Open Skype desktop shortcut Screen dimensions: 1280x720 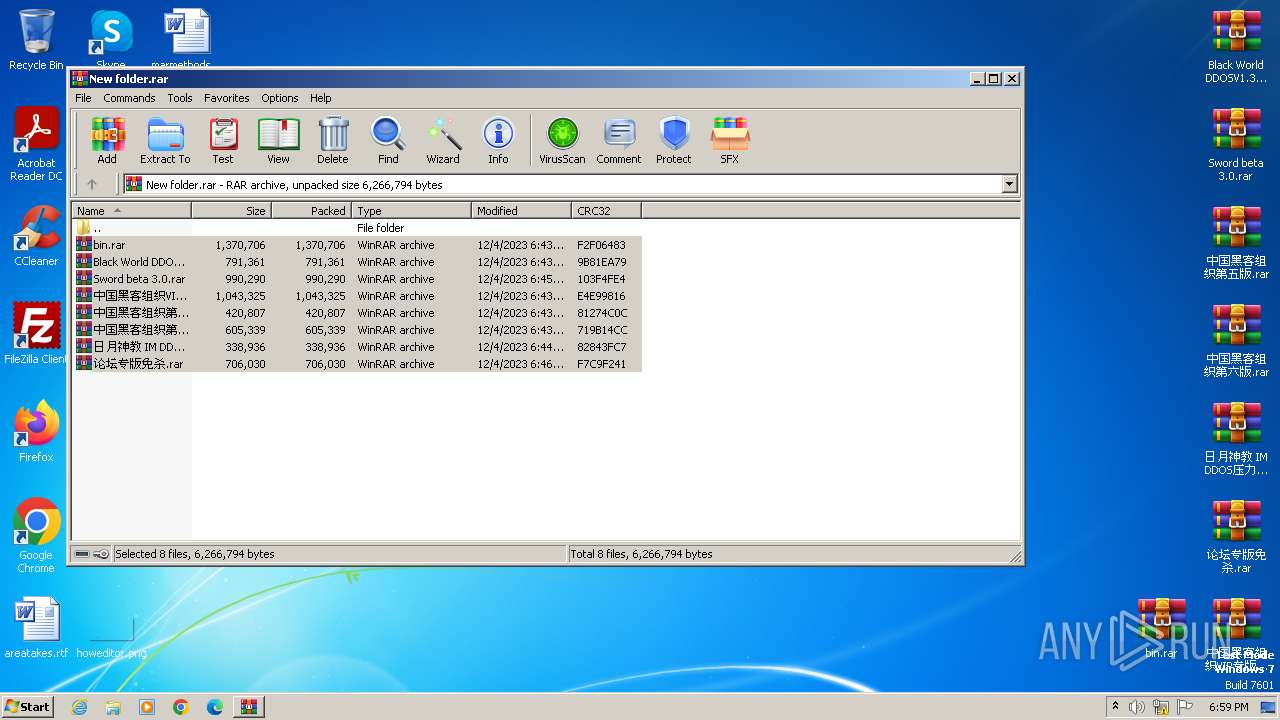pyautogui.click(x=111, y=40)
